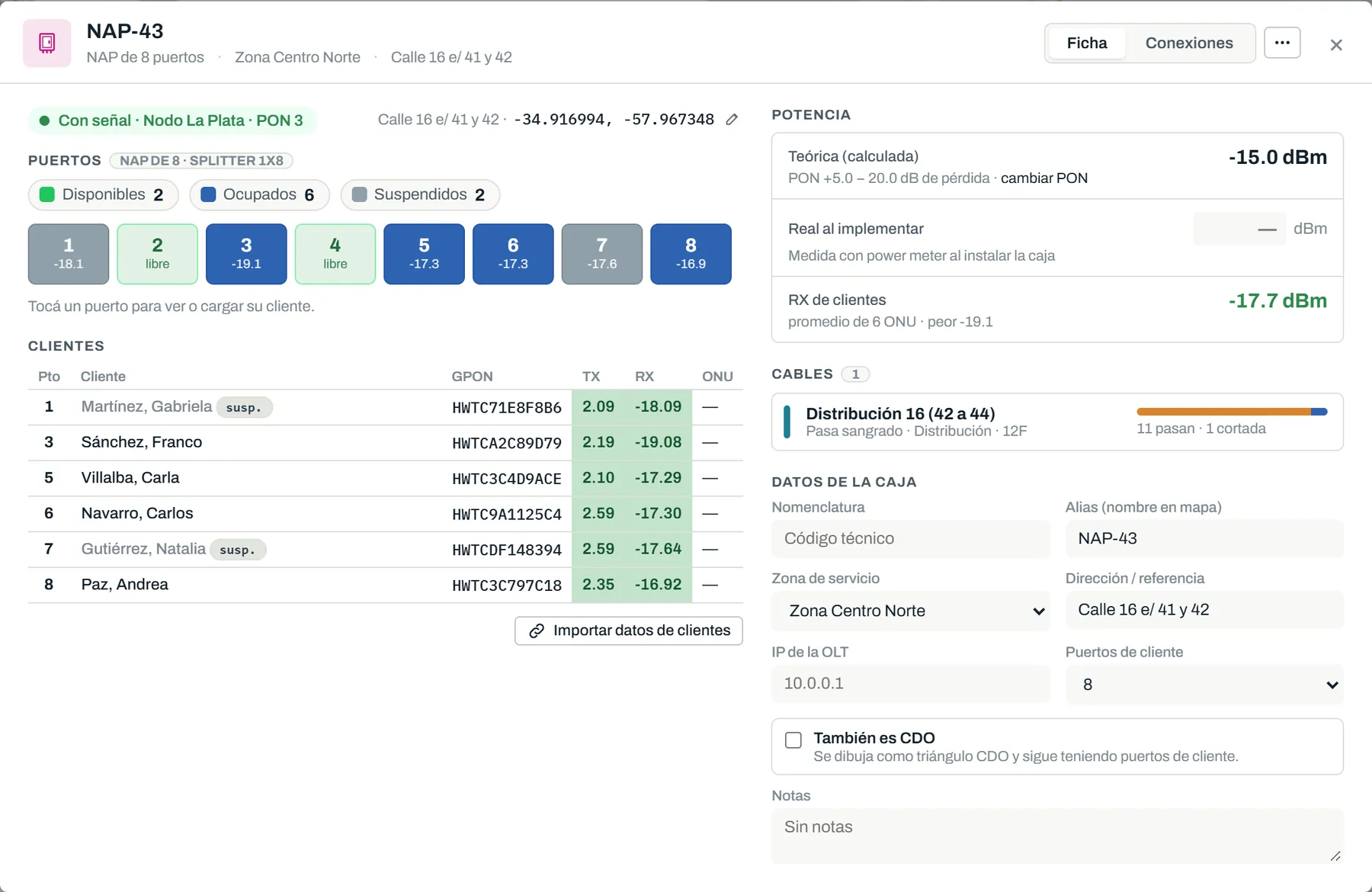
Task: Select port 8 tile showing -16.9
Action: [x=691, y=254]
